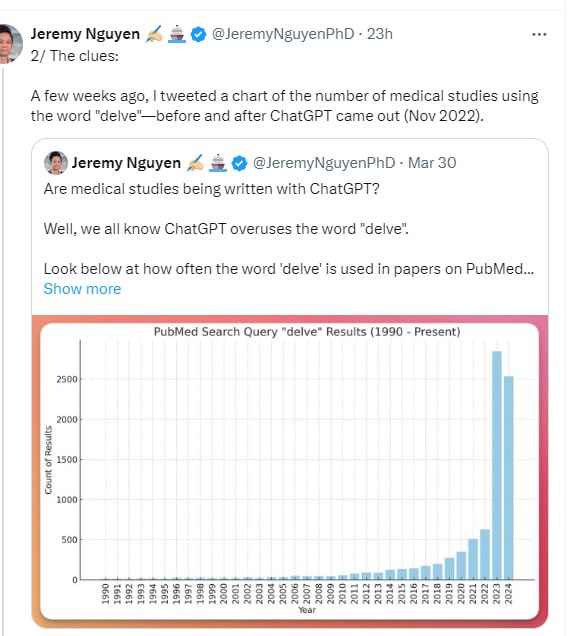Click the blue verified badge in top tweet
572x636 pixels.
pyautogui.click(x=198, y=34)
